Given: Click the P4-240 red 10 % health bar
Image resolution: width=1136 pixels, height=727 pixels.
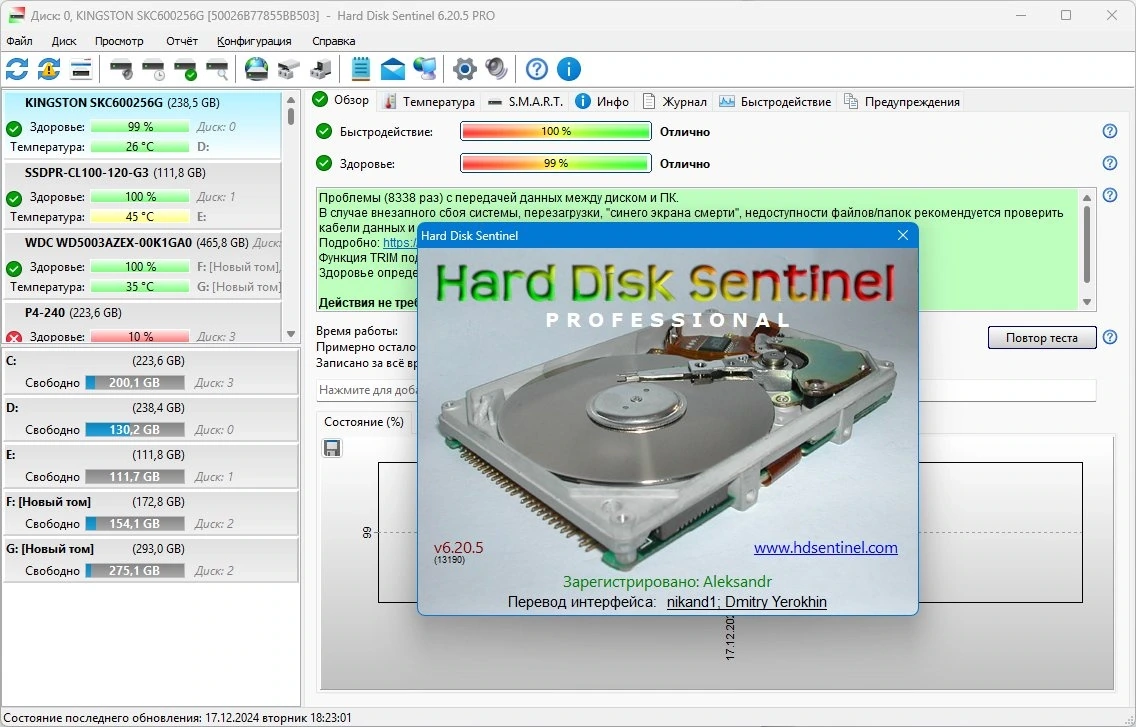Looking at the screenshot, I should tap(140, 336).
